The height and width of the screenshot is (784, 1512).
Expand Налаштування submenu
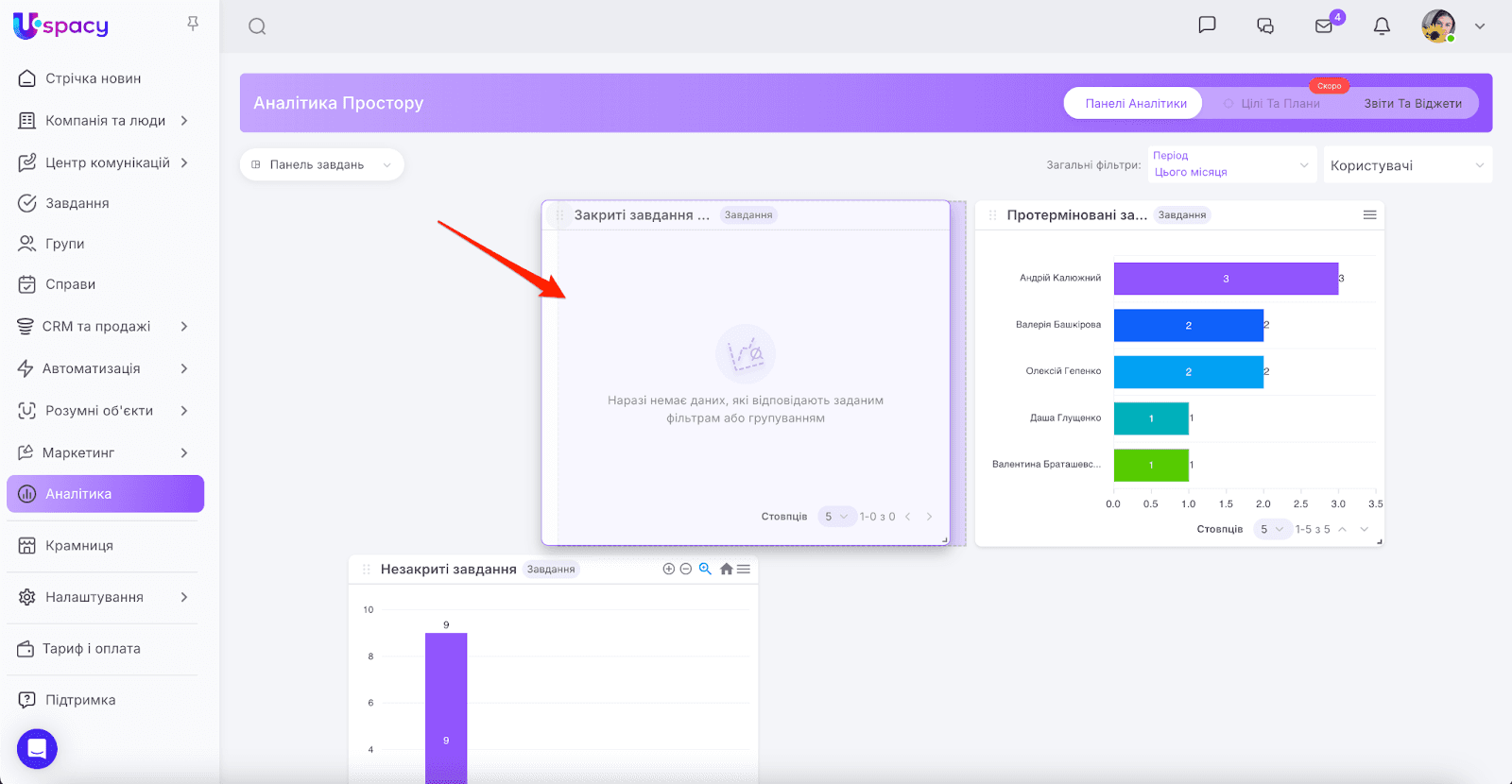(x=184, y=597)
